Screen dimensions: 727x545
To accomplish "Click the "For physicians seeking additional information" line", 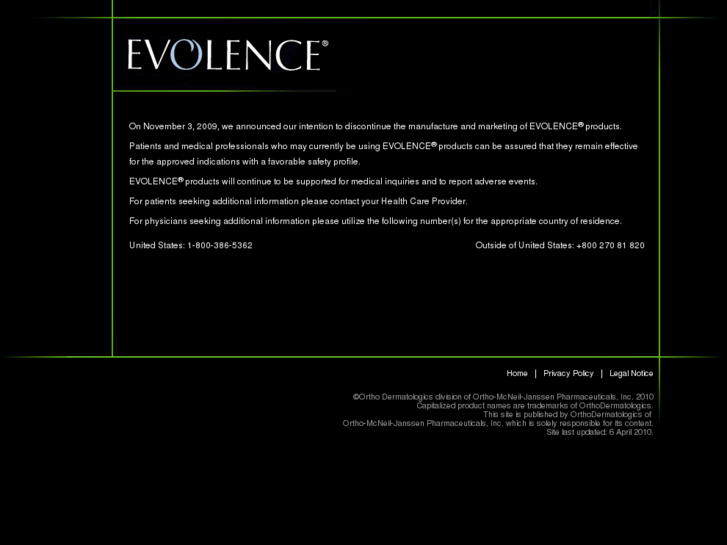I will [x=375, y=221].
